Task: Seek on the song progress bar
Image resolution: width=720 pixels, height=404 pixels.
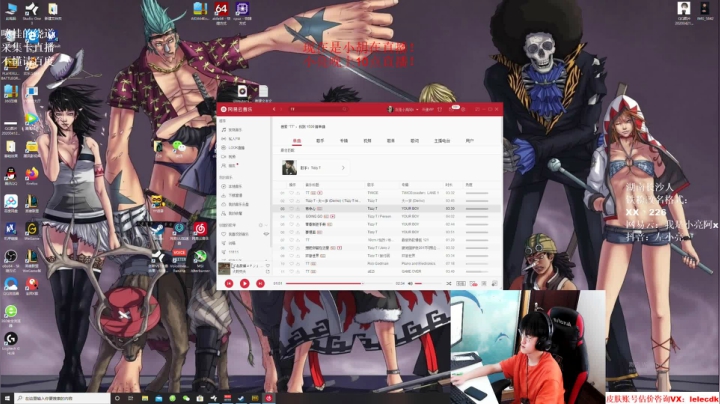Action: pos(339,284)
